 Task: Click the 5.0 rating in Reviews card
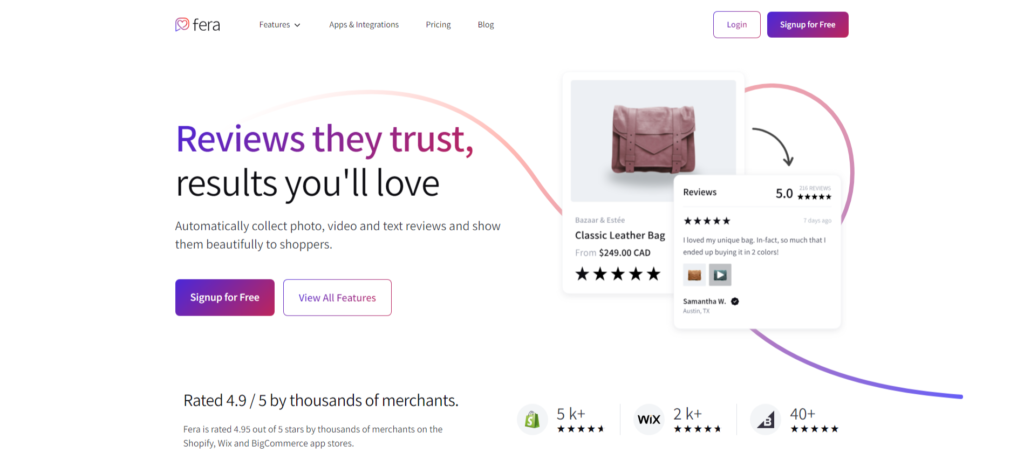pos(784,193)
